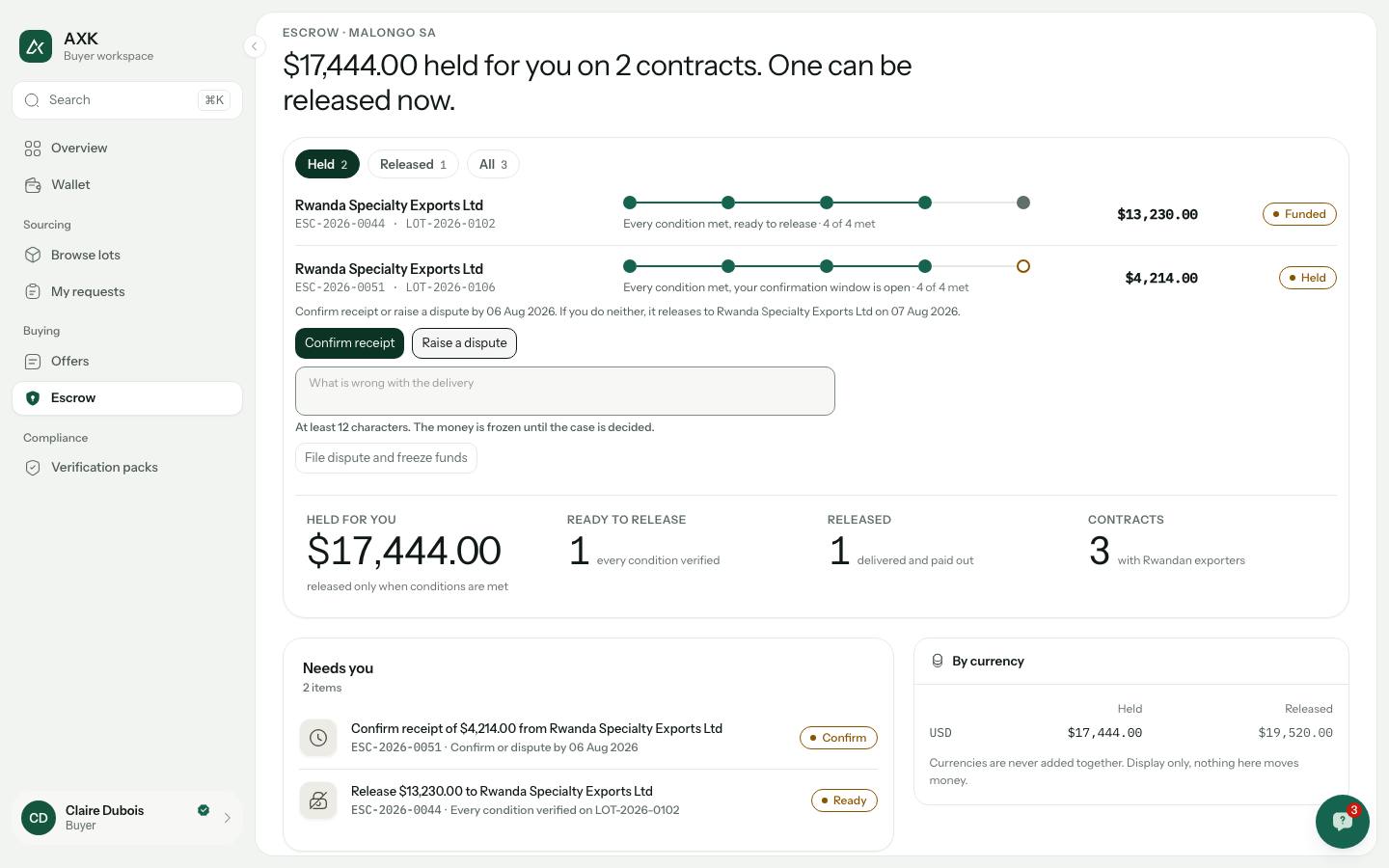Screen dimensions: 1389x868
Task: Click the Contracts count 3
Action: 1099,552
